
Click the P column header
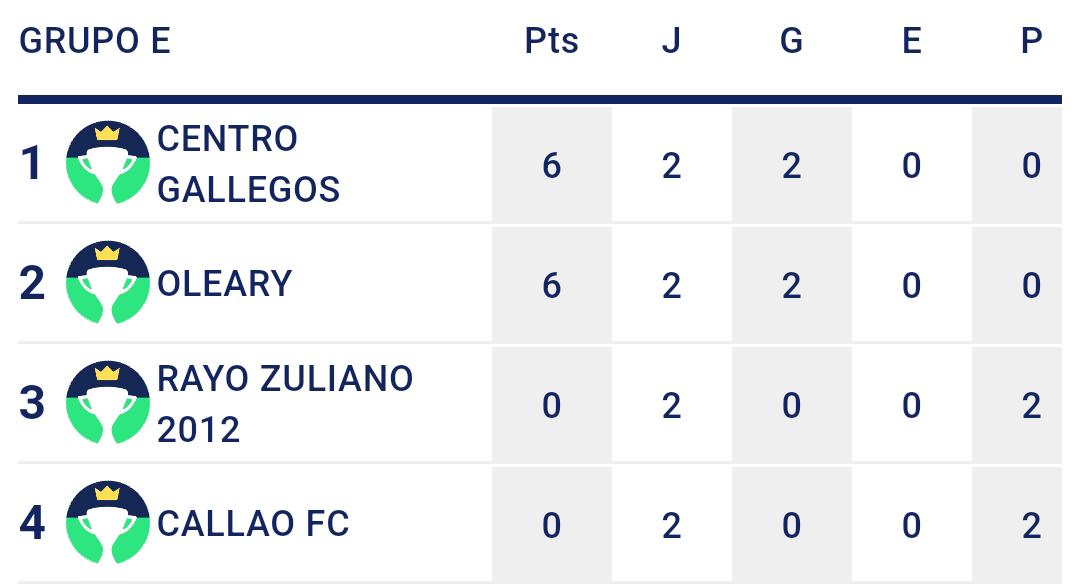1031,41
